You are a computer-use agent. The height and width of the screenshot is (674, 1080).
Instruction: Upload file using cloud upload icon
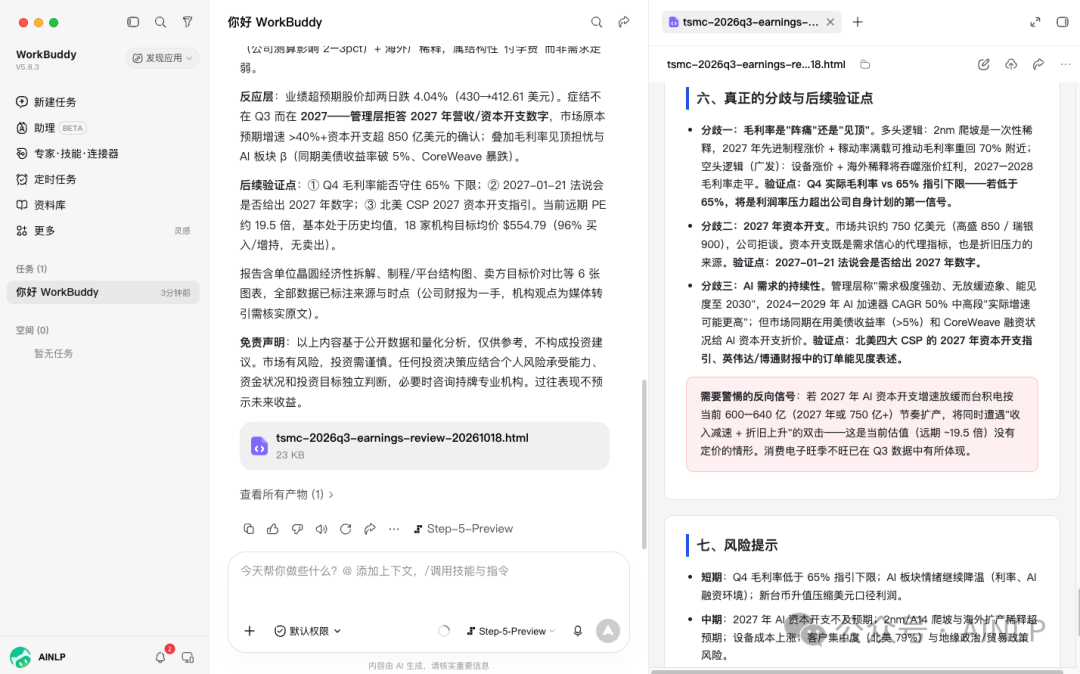[x=1011, y=64]
